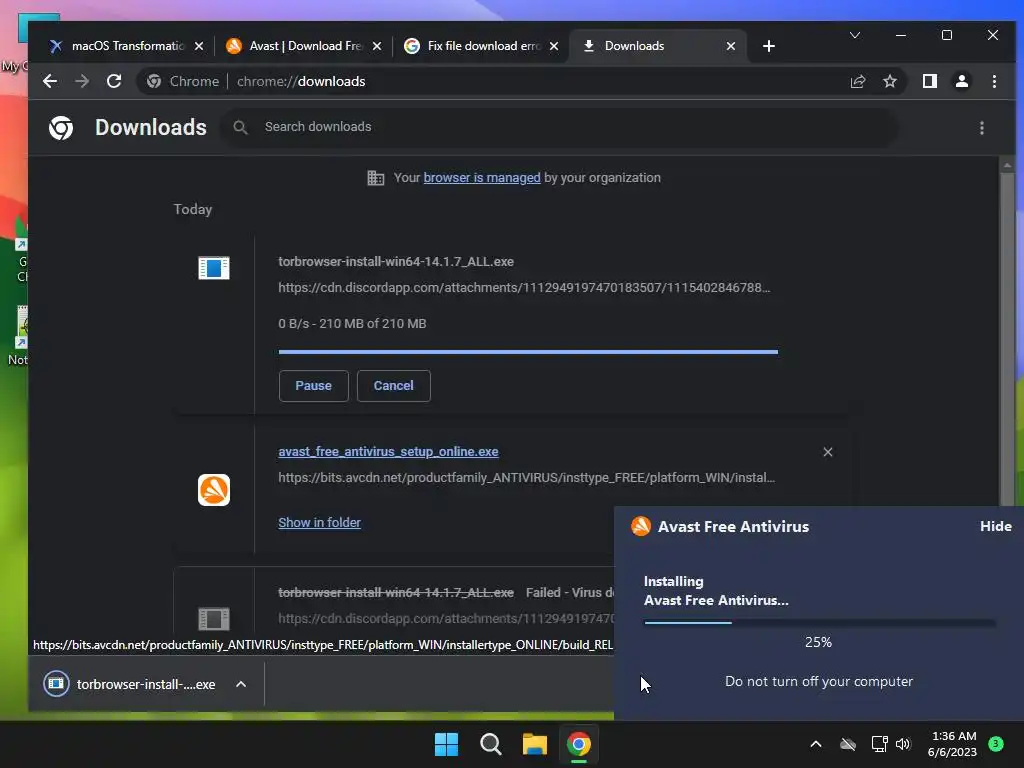Go back using the browser back arrow

coord(50,81)
